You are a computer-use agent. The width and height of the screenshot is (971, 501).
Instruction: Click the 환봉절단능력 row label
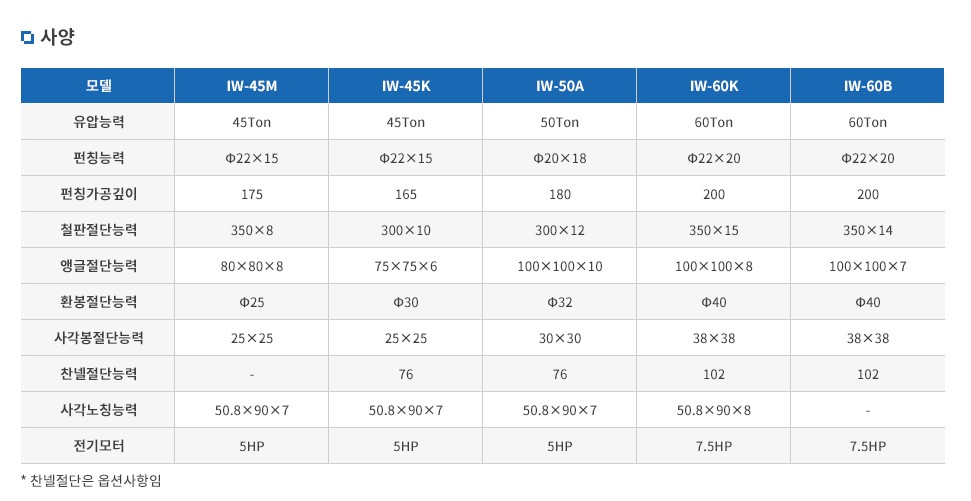click(x=98, y=302)
